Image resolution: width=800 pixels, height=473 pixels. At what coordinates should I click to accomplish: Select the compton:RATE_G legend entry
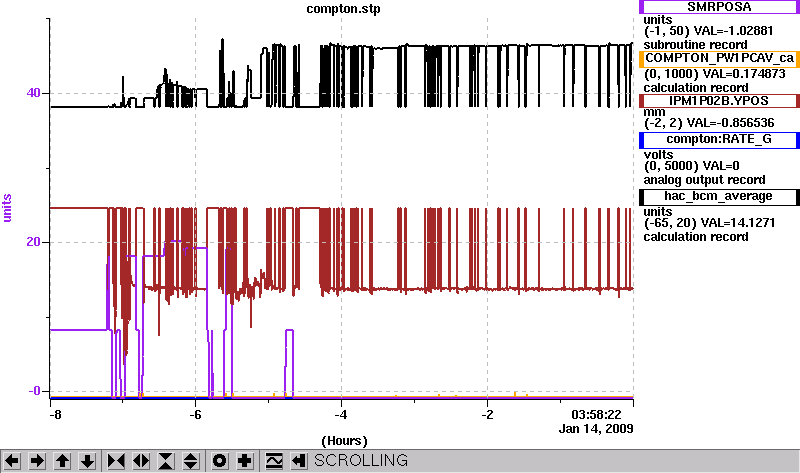tap(719, 139)
